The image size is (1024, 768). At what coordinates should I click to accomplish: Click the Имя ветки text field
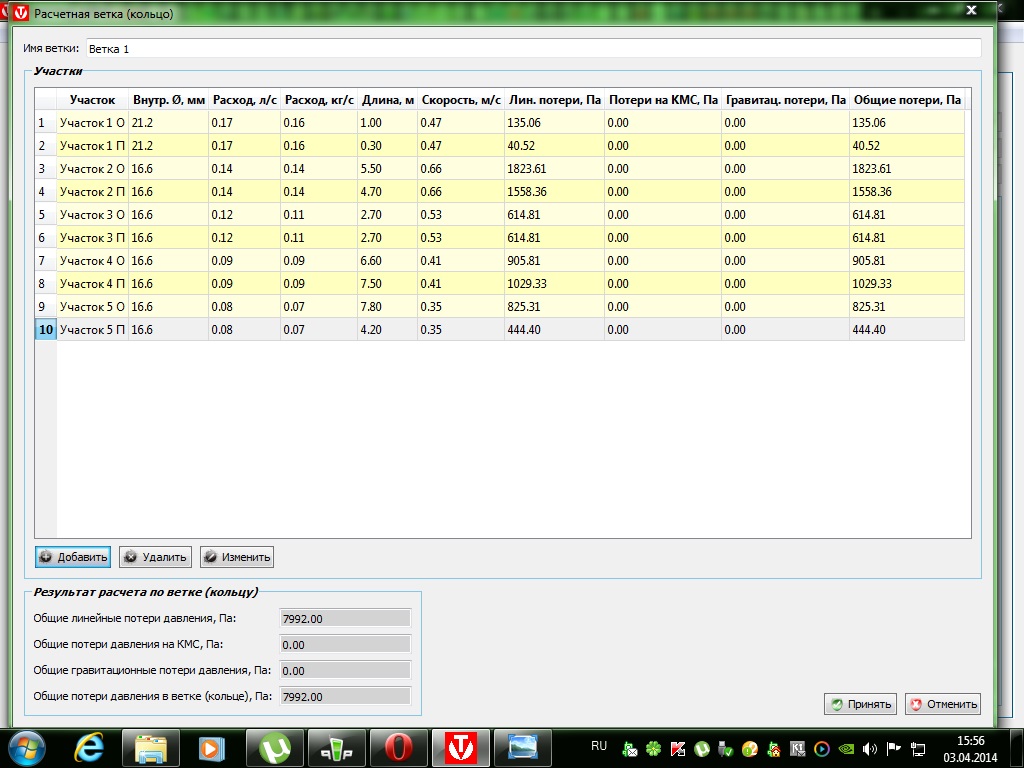pos(532,48)
